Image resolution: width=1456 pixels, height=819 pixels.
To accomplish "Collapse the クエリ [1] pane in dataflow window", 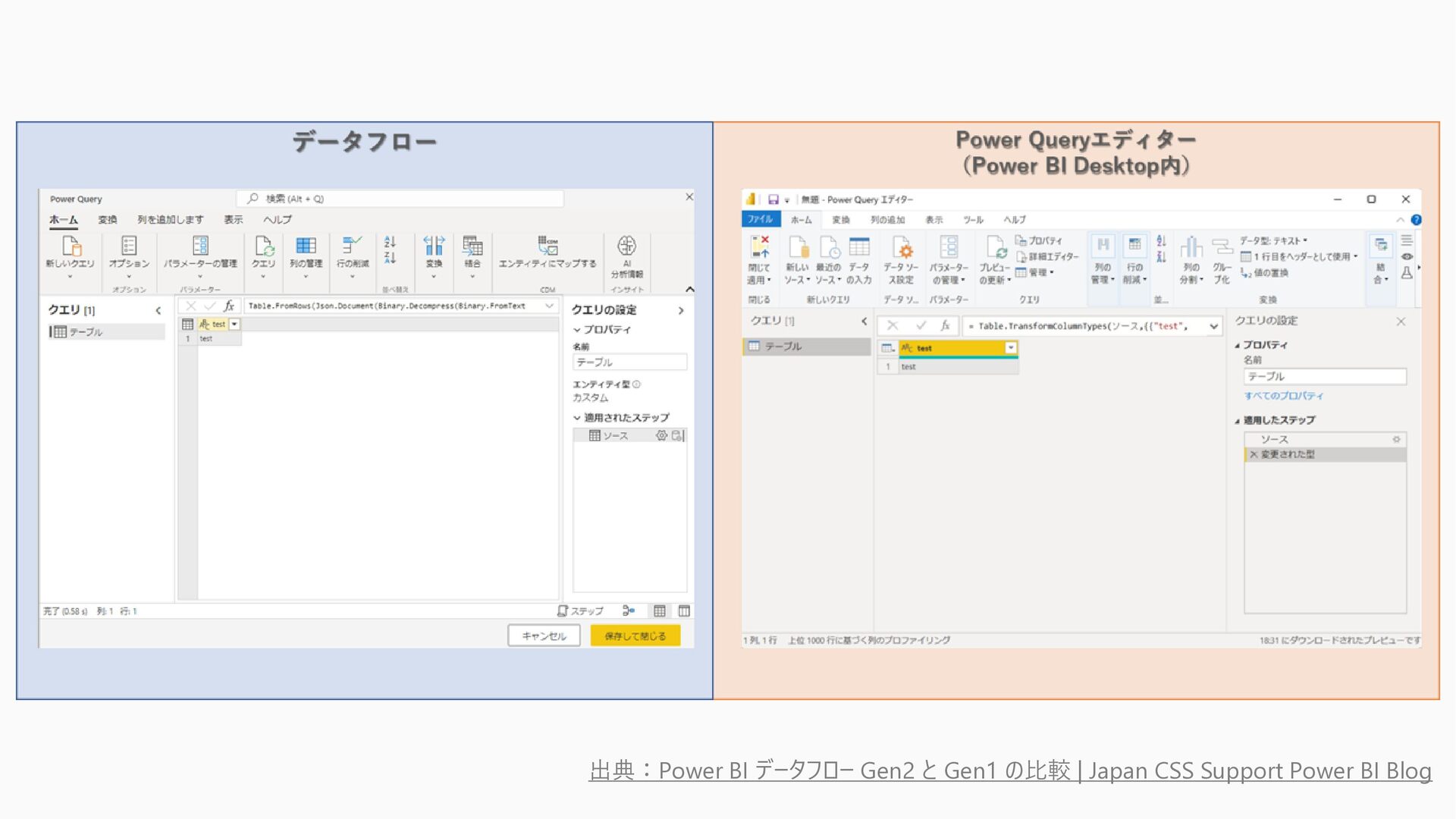I will coord(158,310).
